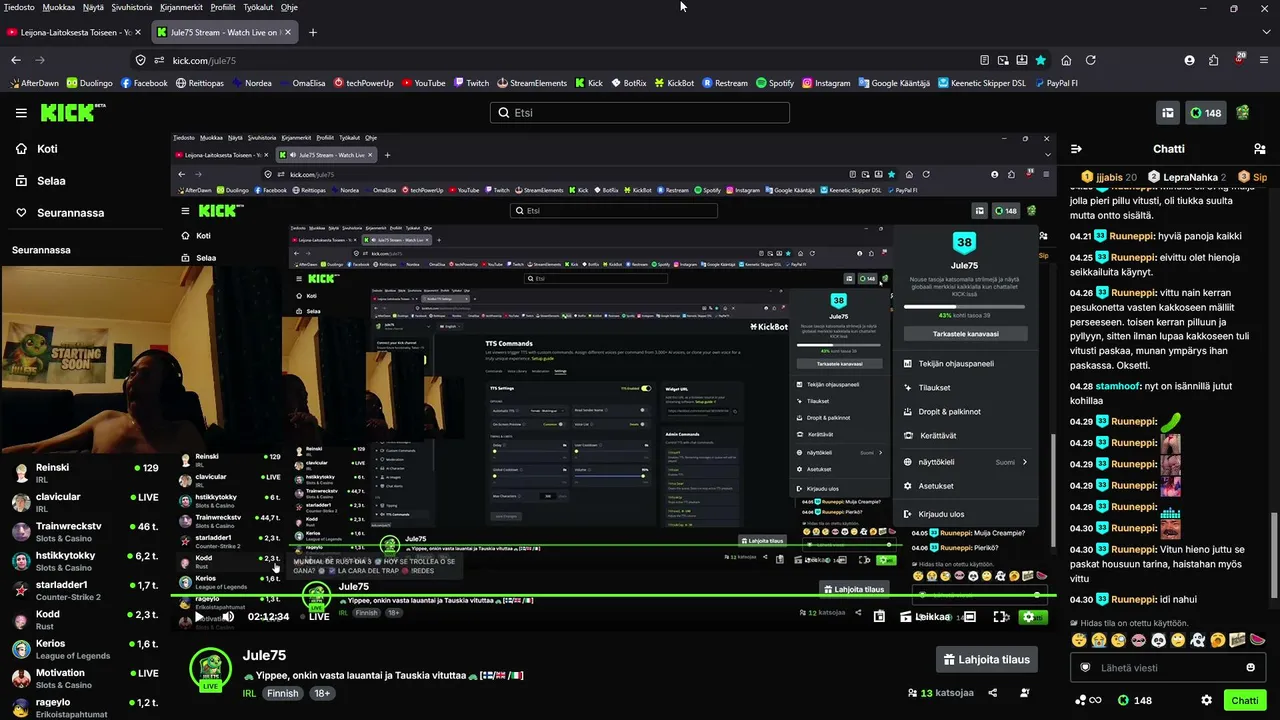Focus the Lähetä viesti message field
The height and width of the screenshot is (720, 1280).
pos(1166,667)
